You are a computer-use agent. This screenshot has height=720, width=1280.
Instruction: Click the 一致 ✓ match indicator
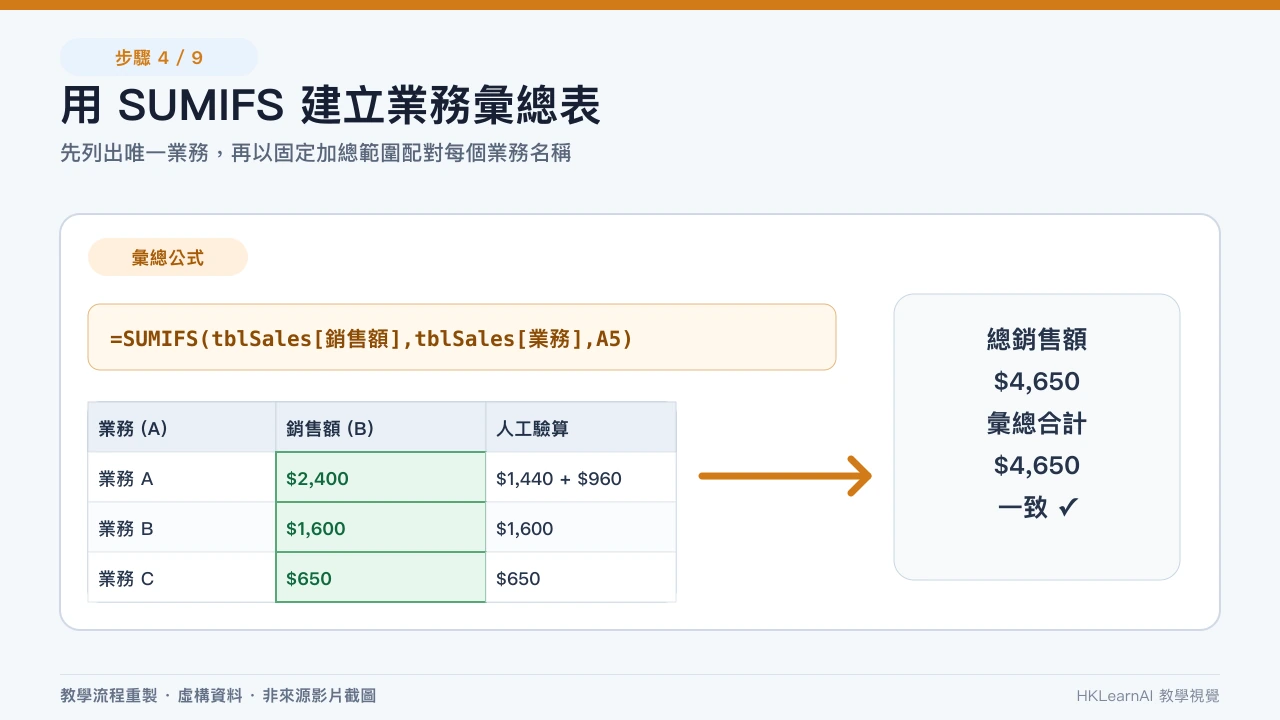pos(1037,507)
